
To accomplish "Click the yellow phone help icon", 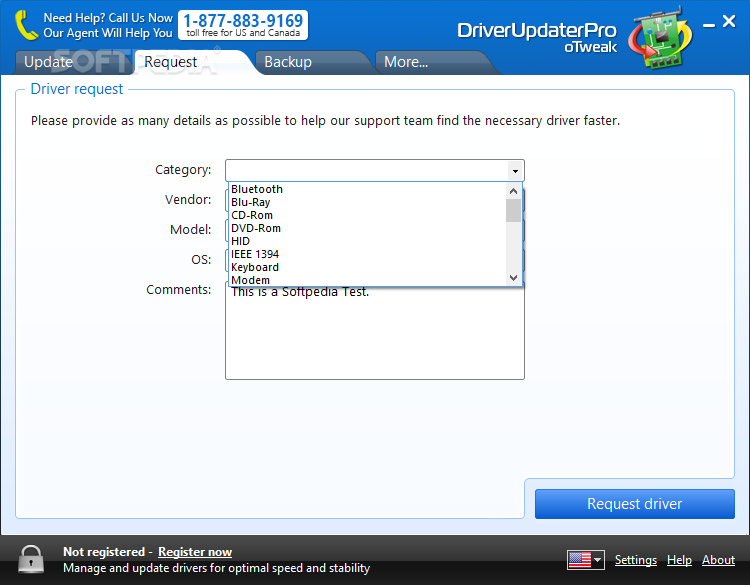I will click(26, 25).
